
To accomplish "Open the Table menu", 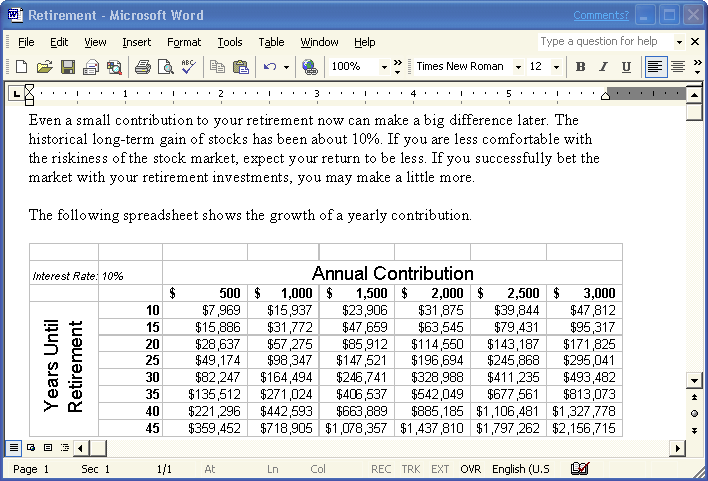I will tap(271, 42).
